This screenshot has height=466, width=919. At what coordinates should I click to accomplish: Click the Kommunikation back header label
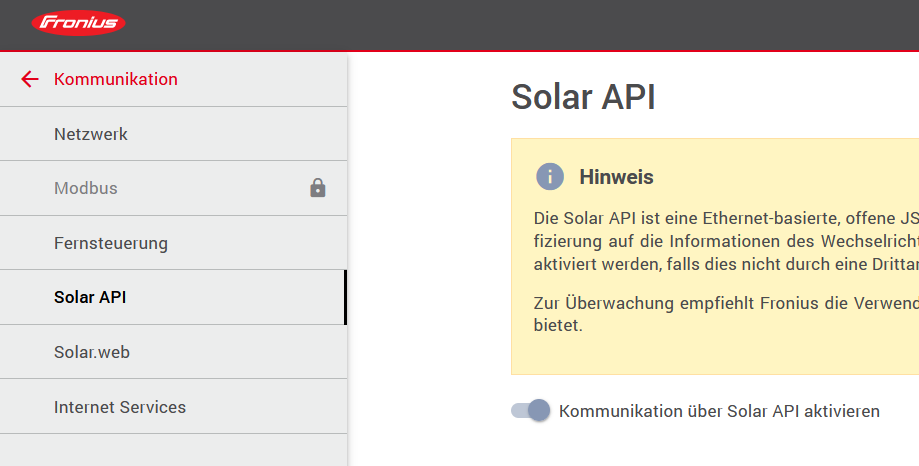point(116,79)
